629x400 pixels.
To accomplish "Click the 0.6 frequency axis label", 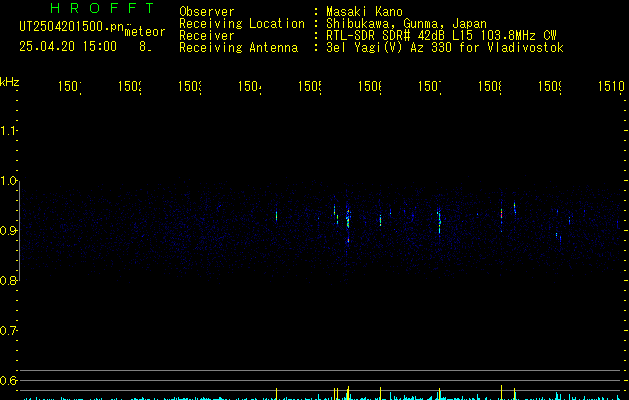I will coord(8,380).
